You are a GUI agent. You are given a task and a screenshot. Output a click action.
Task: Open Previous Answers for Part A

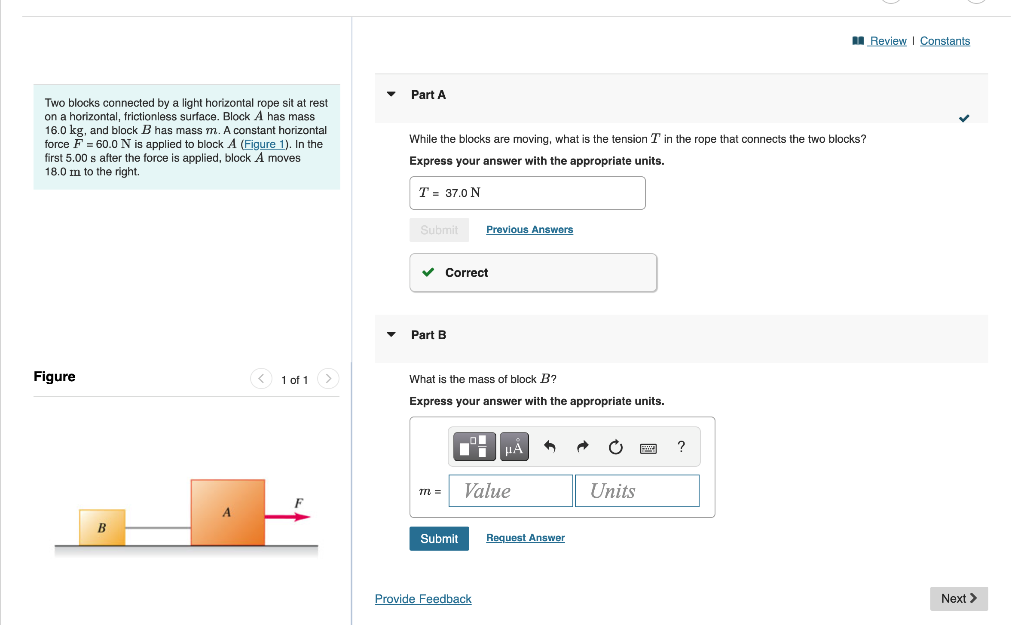coord(529,229)
